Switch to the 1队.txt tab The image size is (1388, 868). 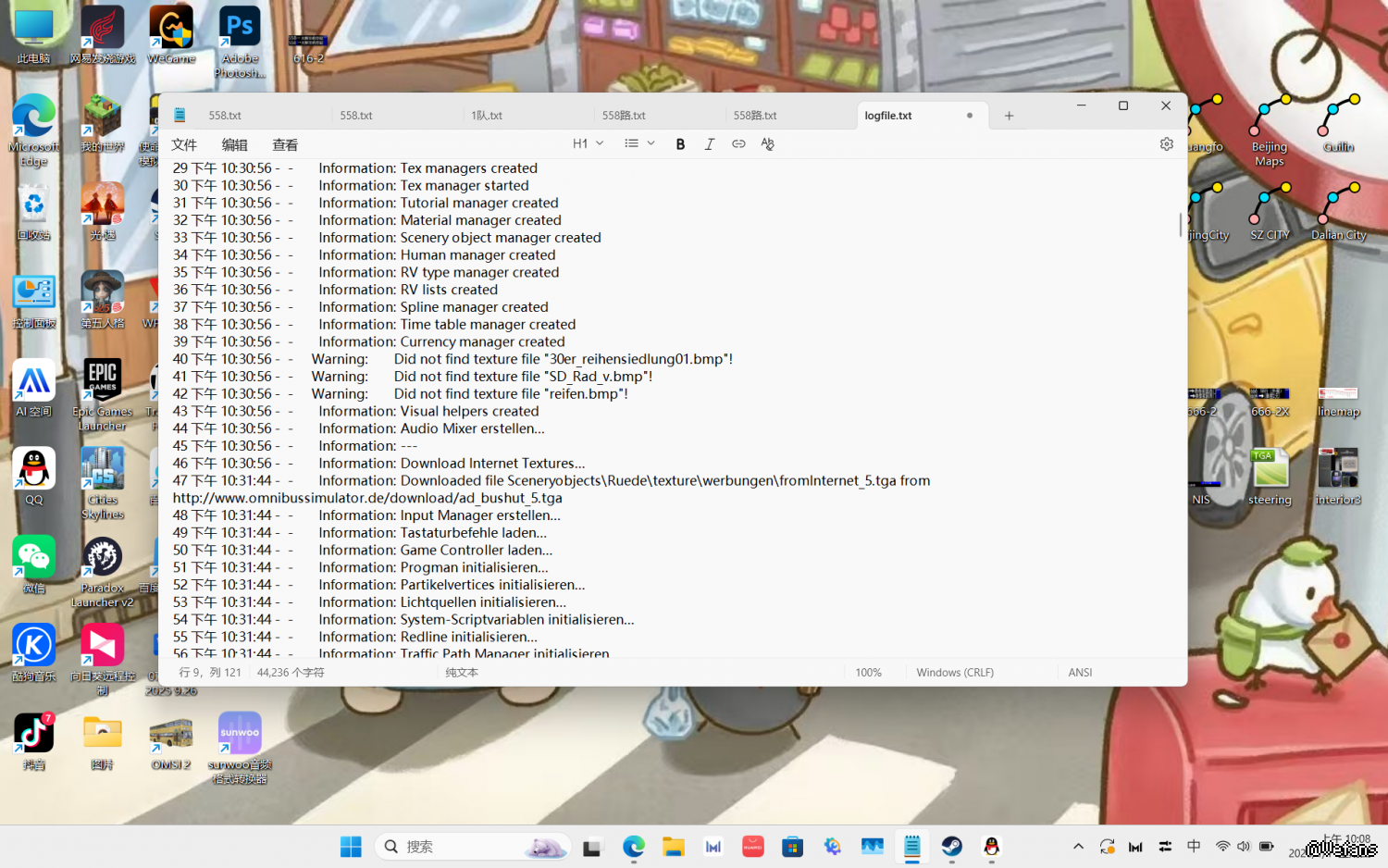point(487,116)
